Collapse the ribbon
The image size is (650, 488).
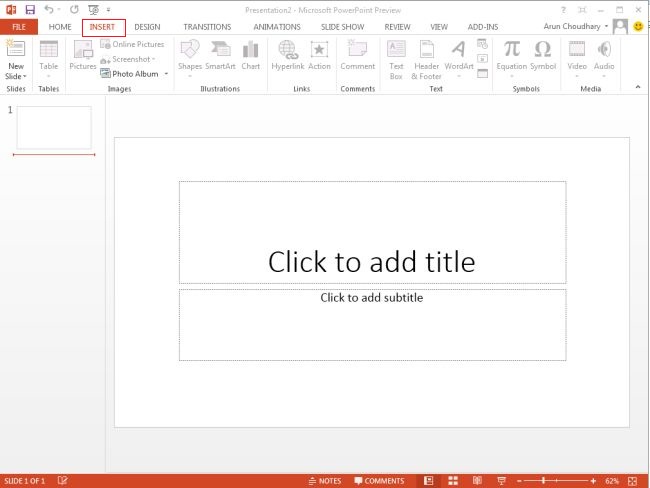click(638, 87)
